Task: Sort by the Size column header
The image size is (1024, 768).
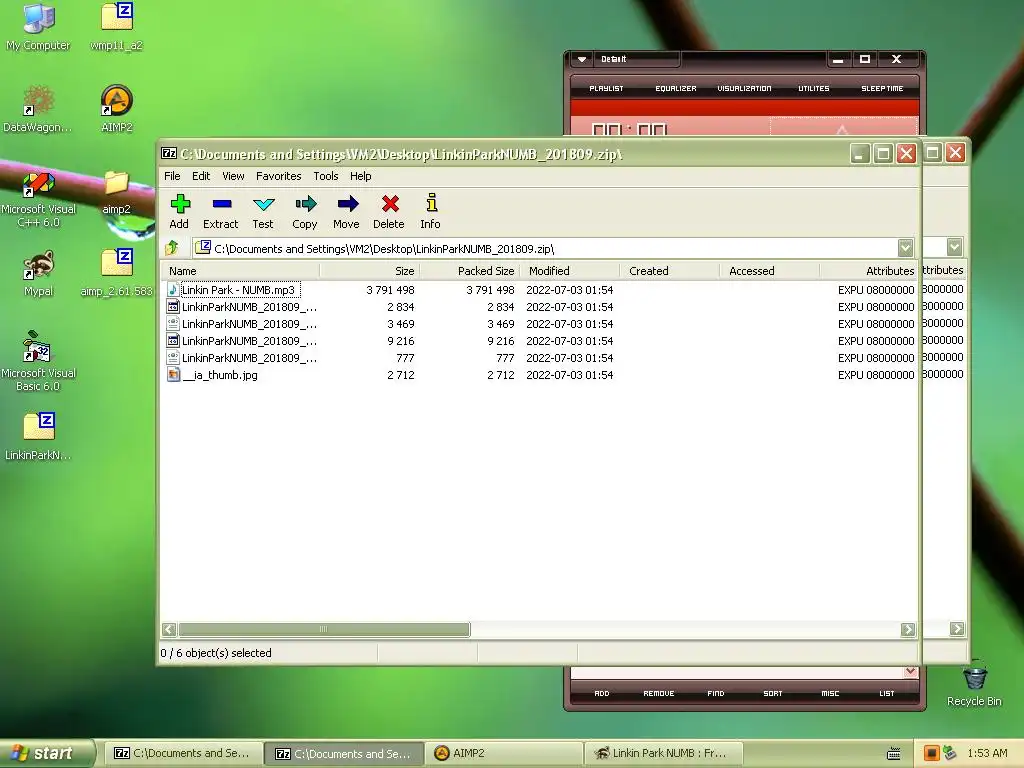Action: 370,271
